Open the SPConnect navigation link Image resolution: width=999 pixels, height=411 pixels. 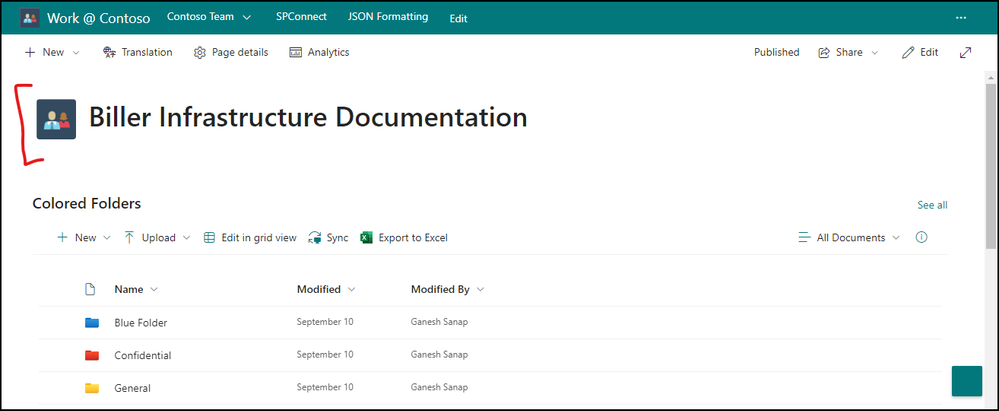pos(301,17)
